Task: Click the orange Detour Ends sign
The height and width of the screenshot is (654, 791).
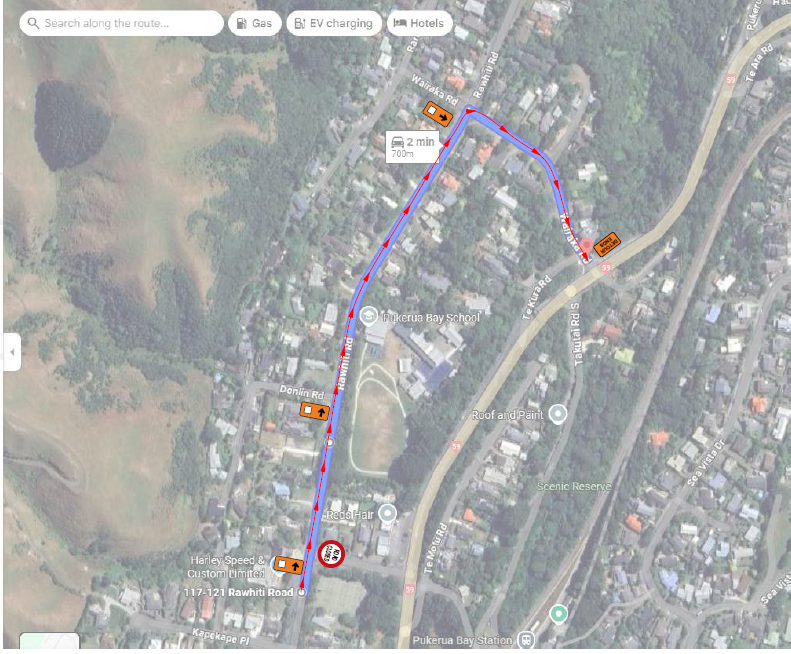Action: (x=606, y=245)
